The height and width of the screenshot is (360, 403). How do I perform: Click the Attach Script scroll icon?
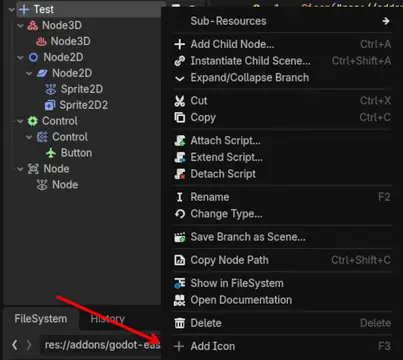[180, 141]
